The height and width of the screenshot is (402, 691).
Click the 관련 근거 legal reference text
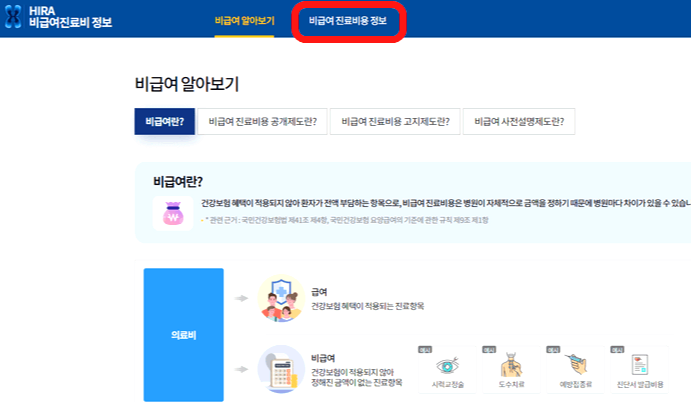[x=347, y=220]
